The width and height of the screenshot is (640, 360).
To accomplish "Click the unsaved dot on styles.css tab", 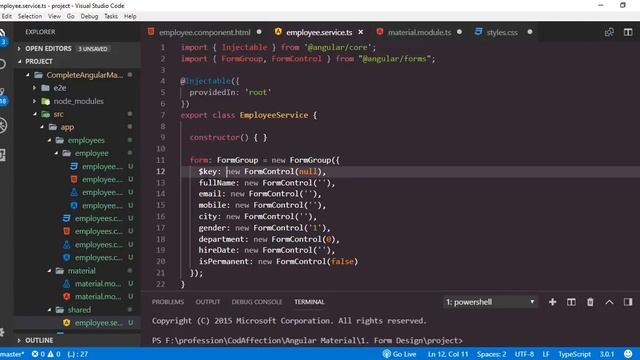I will click(x=530, y=32).
